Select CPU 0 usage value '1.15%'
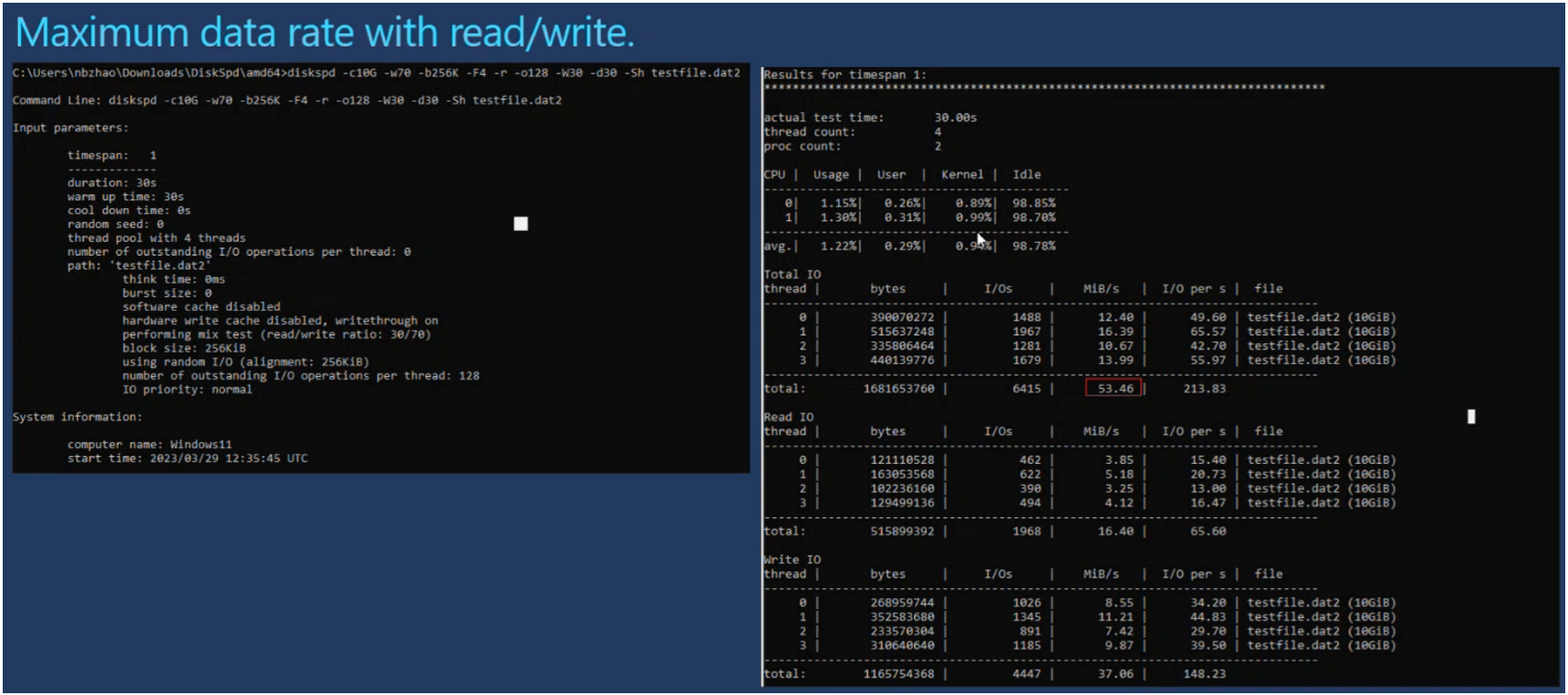Image resolution: width=1568 pixels, height=695 pixels. point(839,203)
